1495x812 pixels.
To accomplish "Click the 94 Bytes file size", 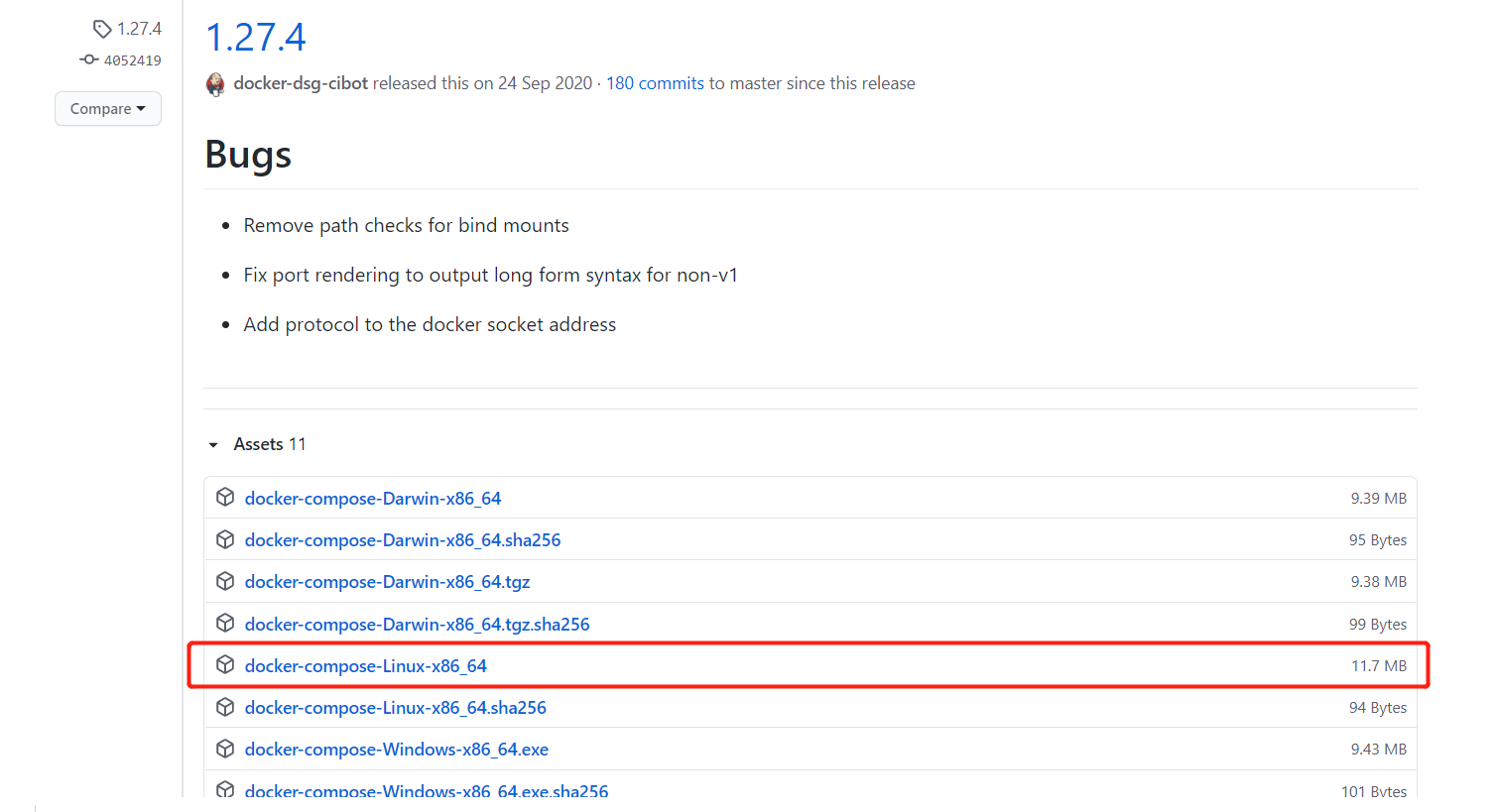I will click(x=1378, y=708).
